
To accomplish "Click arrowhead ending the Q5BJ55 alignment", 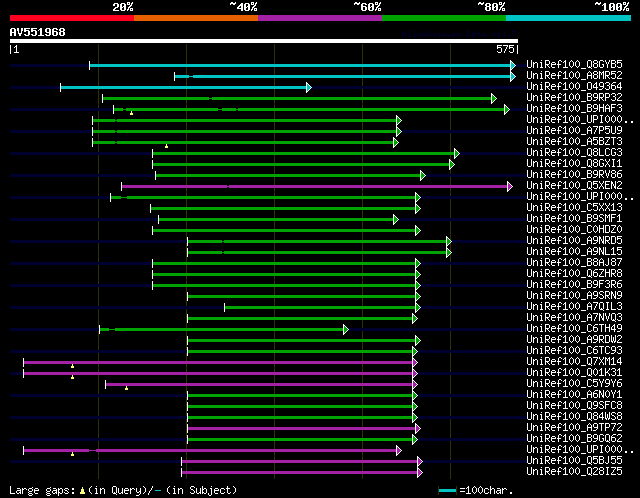I will pos(420,462).
